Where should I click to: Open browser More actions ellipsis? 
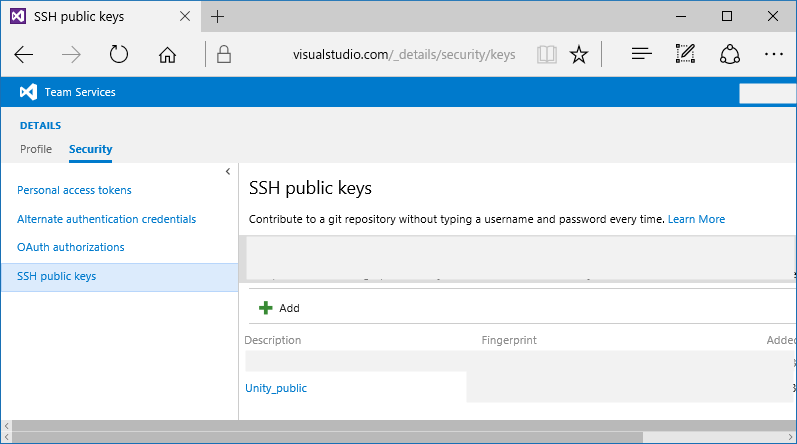point(774,54)
